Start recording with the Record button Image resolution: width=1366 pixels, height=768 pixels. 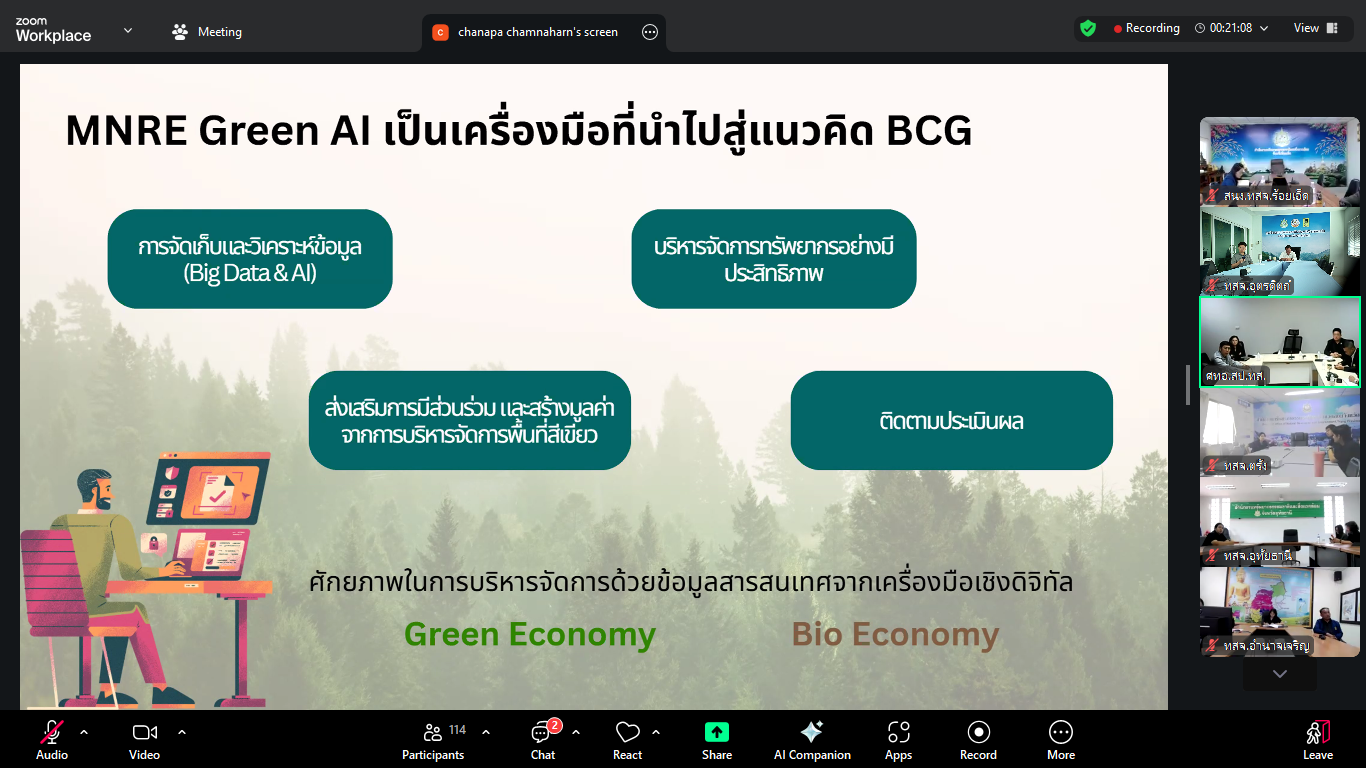click(x=978, y=741)
